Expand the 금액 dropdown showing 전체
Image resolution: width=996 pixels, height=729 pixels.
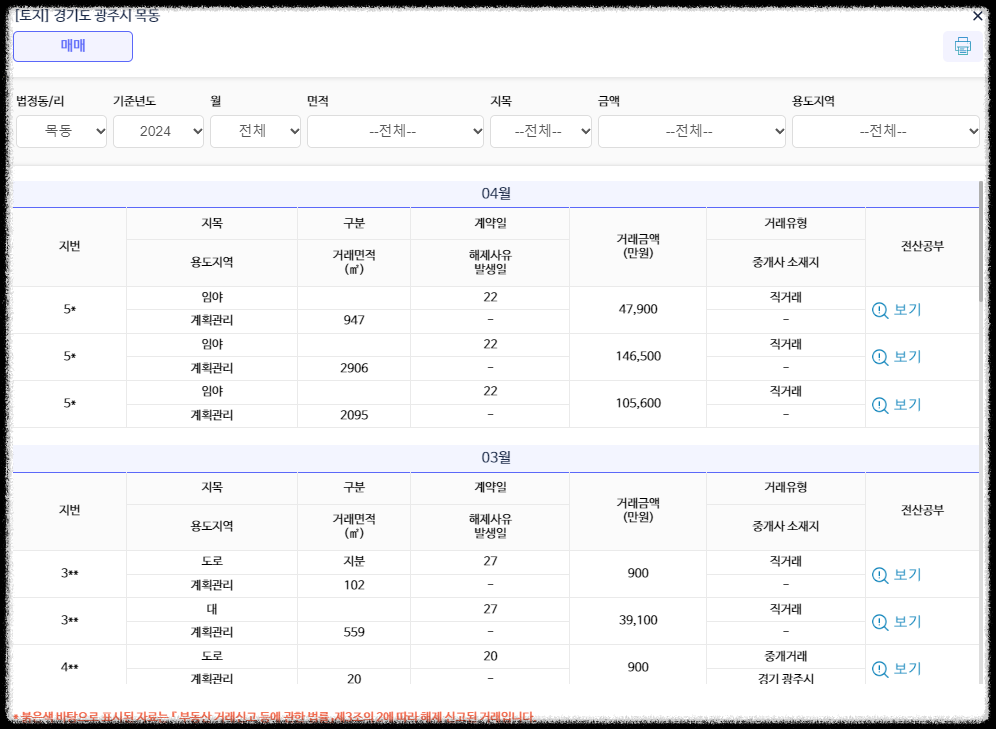tap(691, 130)
